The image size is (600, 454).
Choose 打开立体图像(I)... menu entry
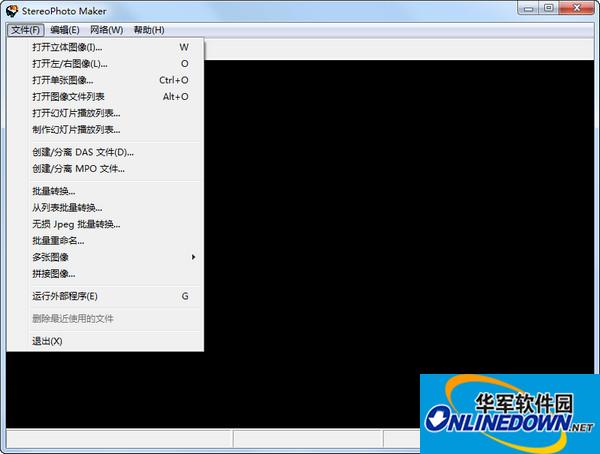(x=105, y=47)
